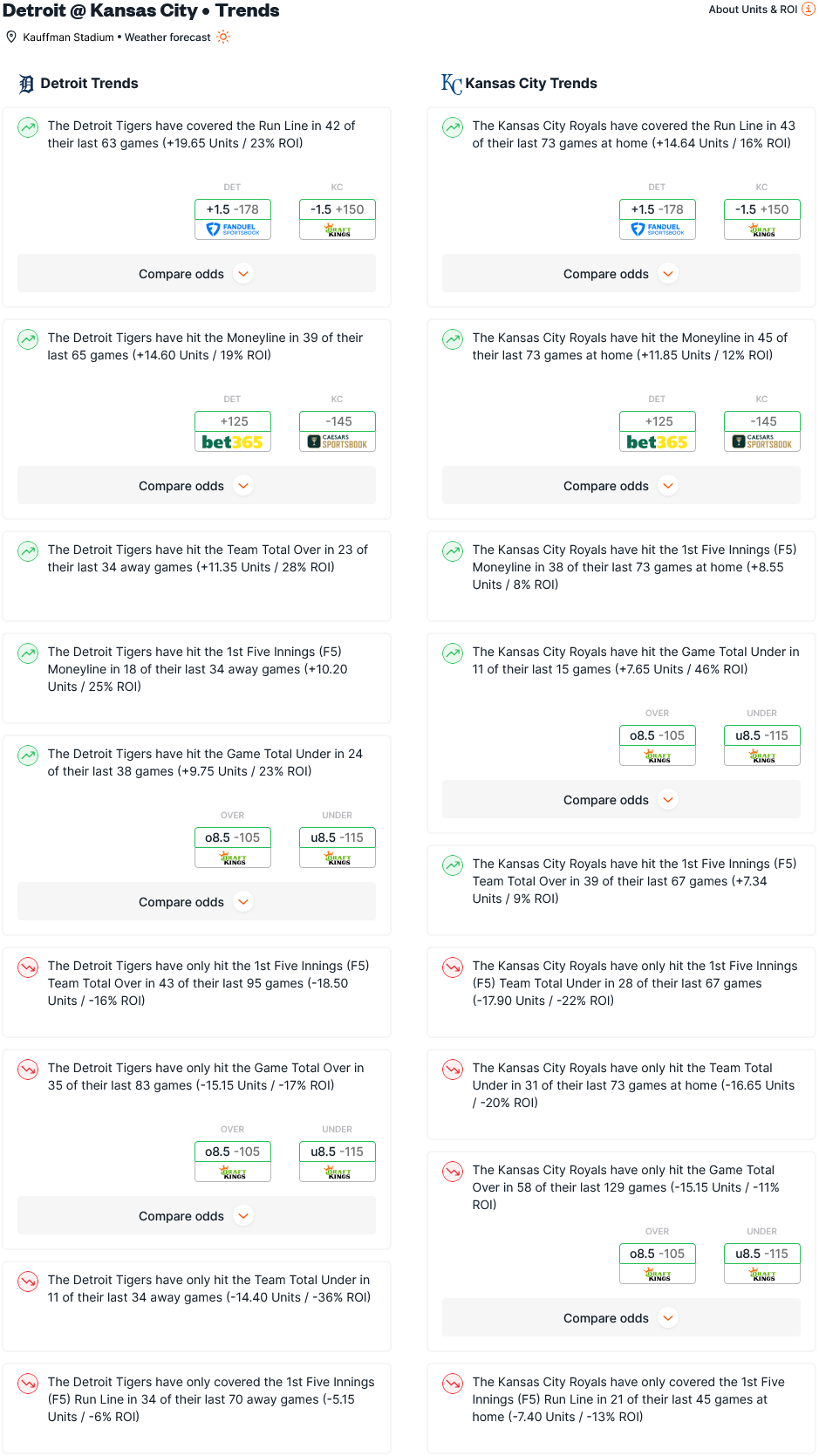
Task: Select bet365 DET +125 moneyline under Kansas City Trends
Action: pos(658,431)
